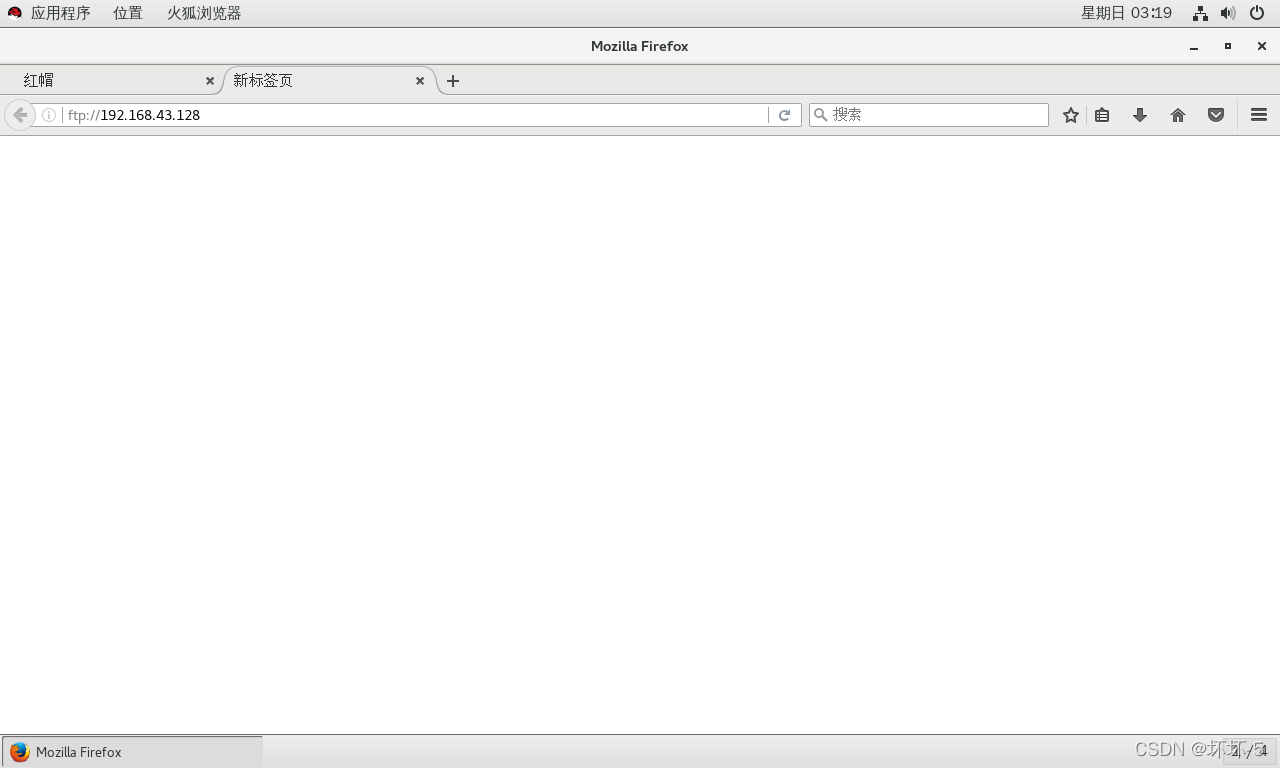Show site info for the FTP address
The width and height of the screenshot is (1280, 768).
tap(49, 115)
